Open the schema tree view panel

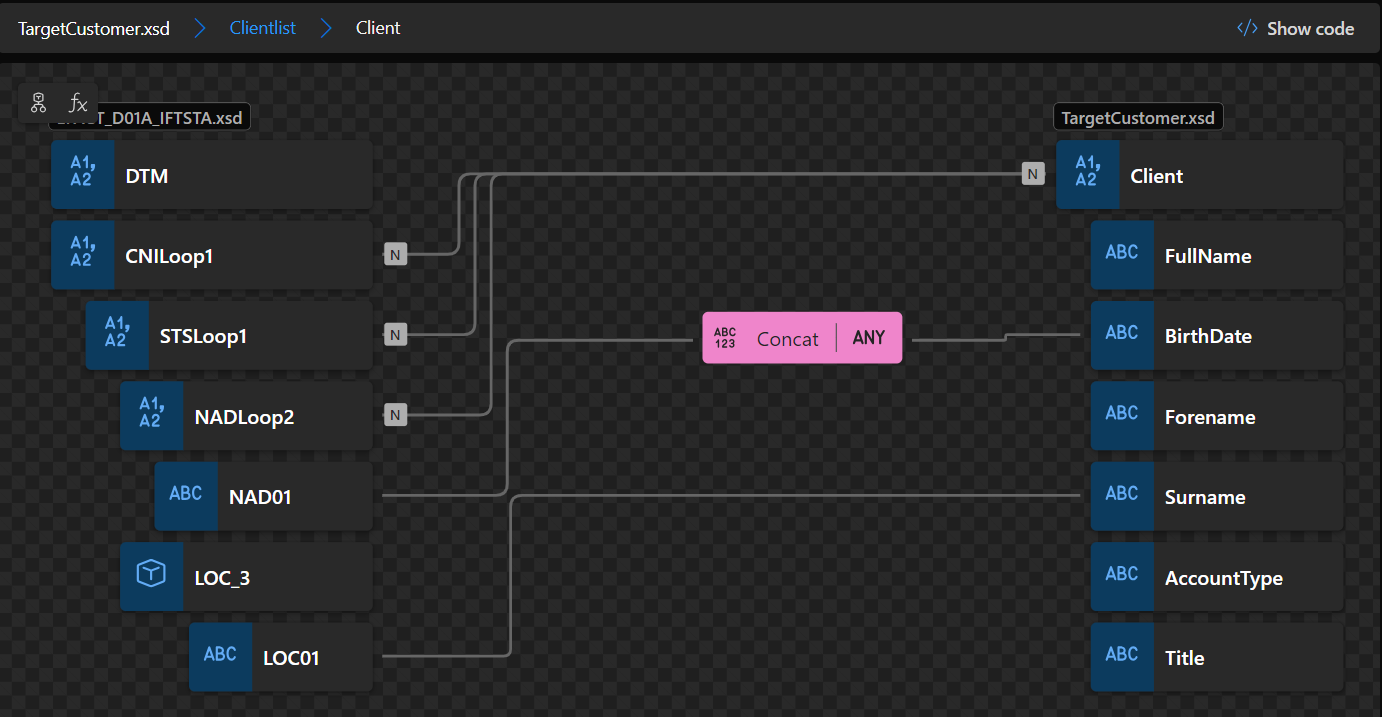click(37, 102)
